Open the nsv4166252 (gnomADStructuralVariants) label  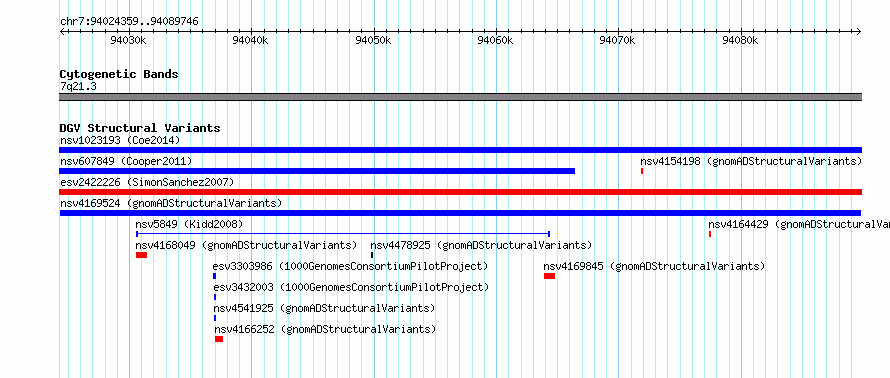click(325, 329)
